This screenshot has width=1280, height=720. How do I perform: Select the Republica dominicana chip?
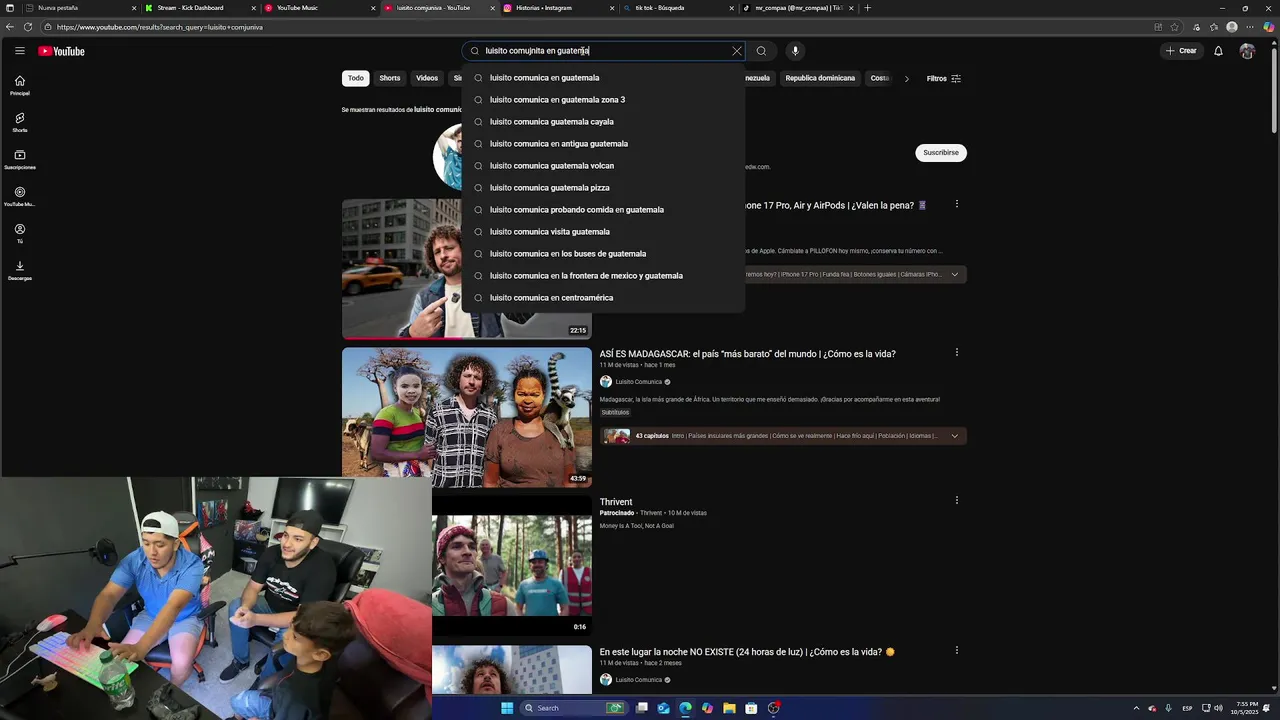820,78
